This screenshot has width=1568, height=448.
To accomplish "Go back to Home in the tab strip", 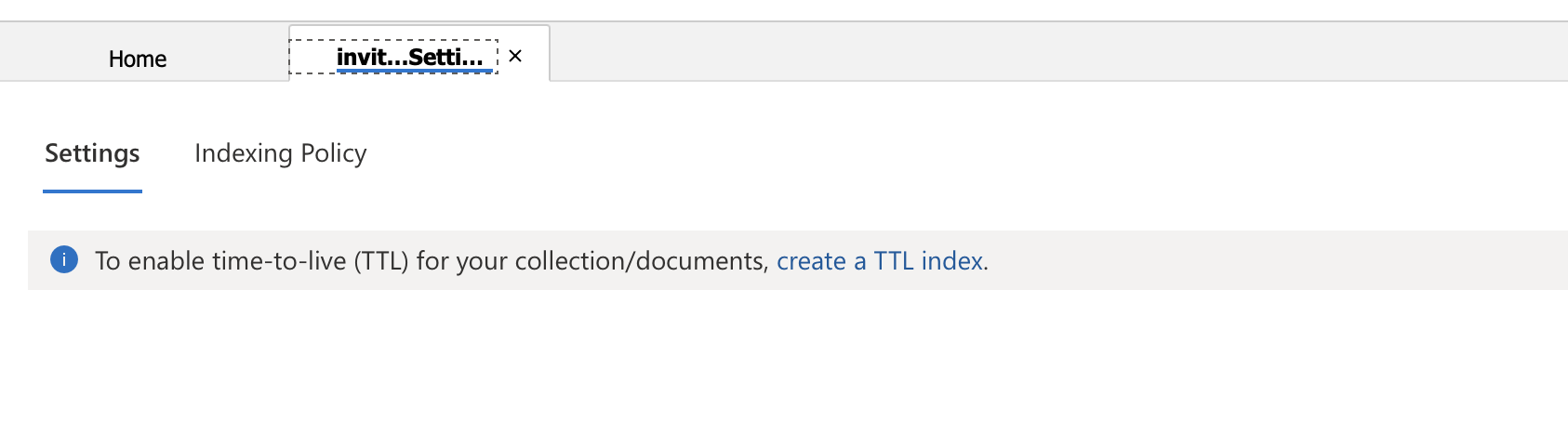I will click(x=138, y=59).
